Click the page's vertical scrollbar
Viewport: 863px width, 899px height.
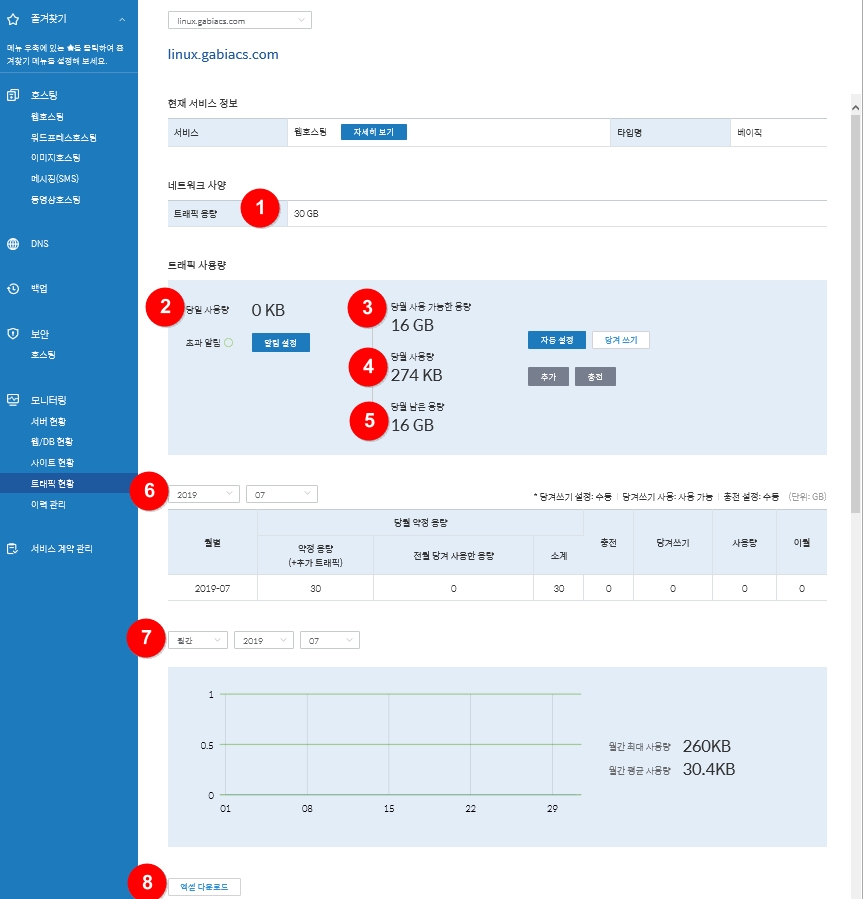pos(855,300)
